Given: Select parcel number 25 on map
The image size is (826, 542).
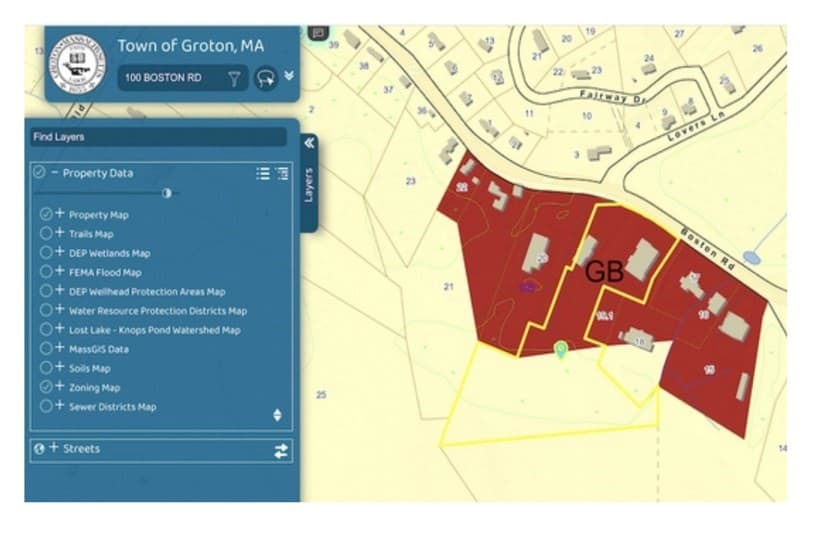Looking at the screenshot, I should click(321, 395).
